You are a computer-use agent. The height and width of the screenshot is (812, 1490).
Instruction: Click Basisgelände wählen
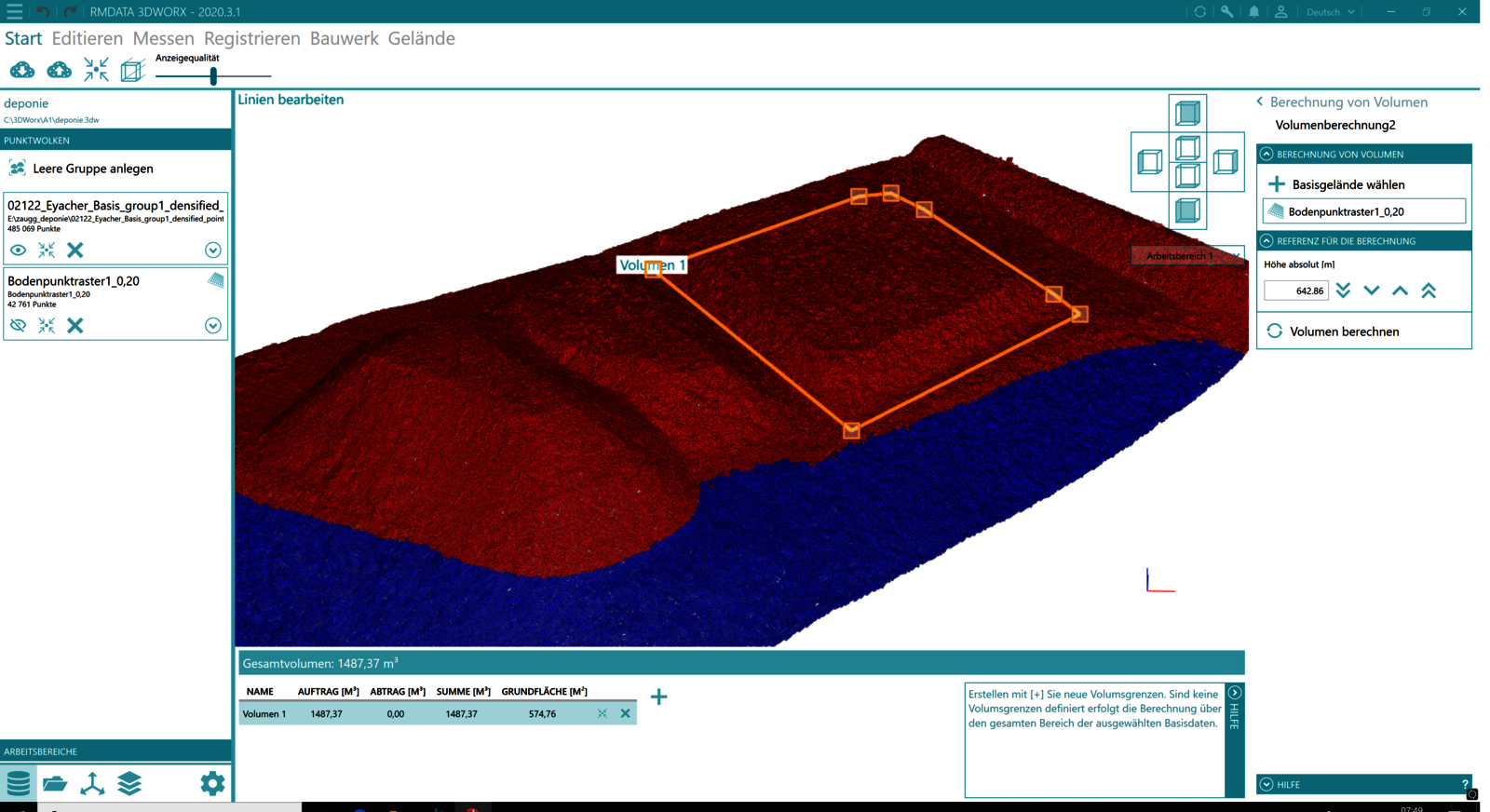click(x=1348, y=184)
